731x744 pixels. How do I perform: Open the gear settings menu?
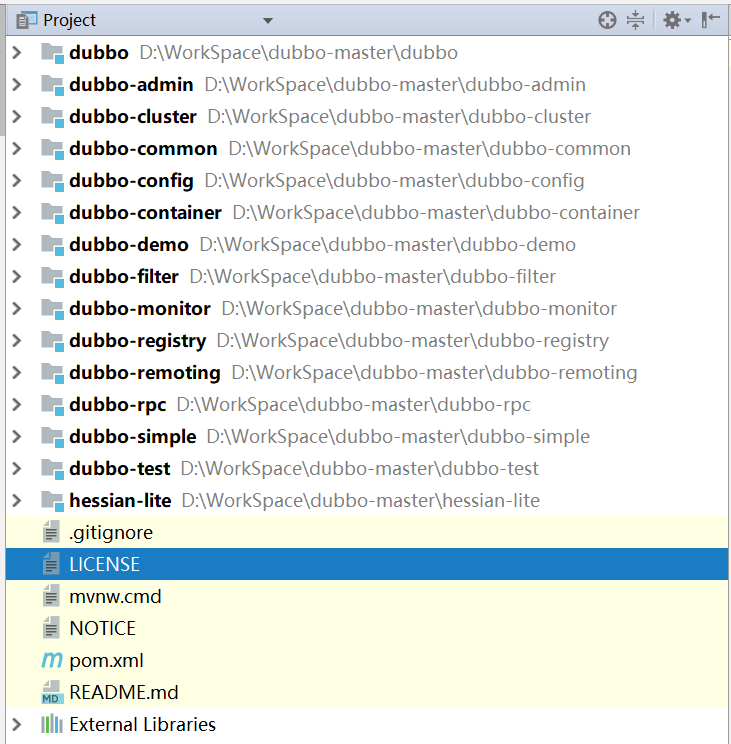pos(676,20)
